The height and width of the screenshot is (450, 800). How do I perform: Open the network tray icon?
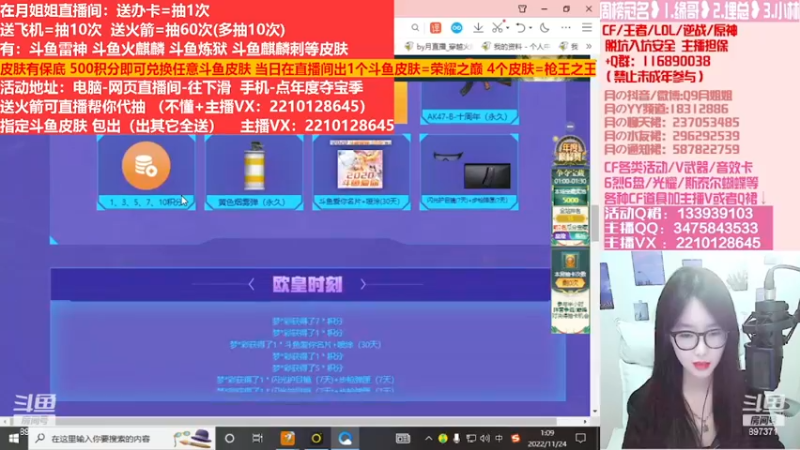pos(471,438)
